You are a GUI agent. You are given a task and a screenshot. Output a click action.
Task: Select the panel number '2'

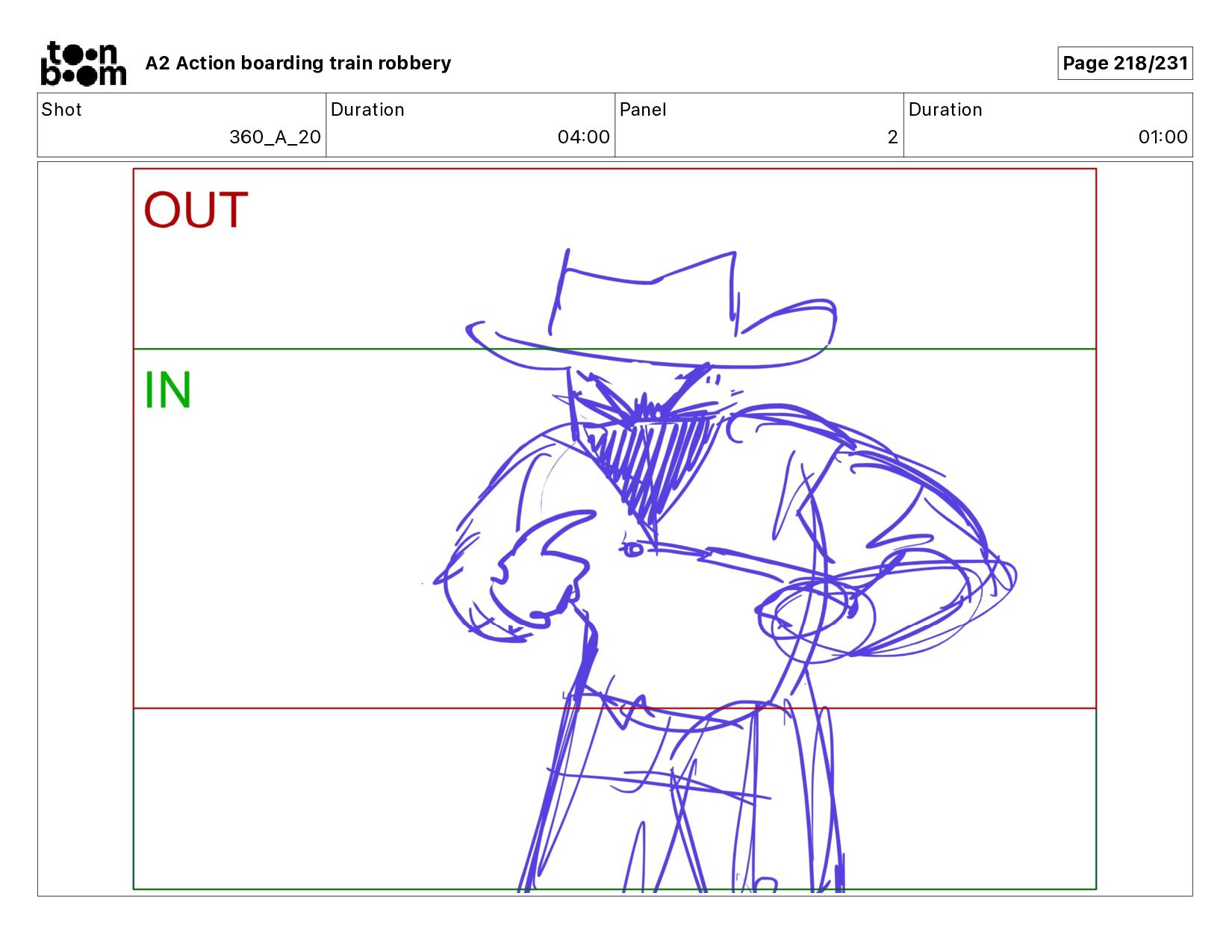click(892, 137)
